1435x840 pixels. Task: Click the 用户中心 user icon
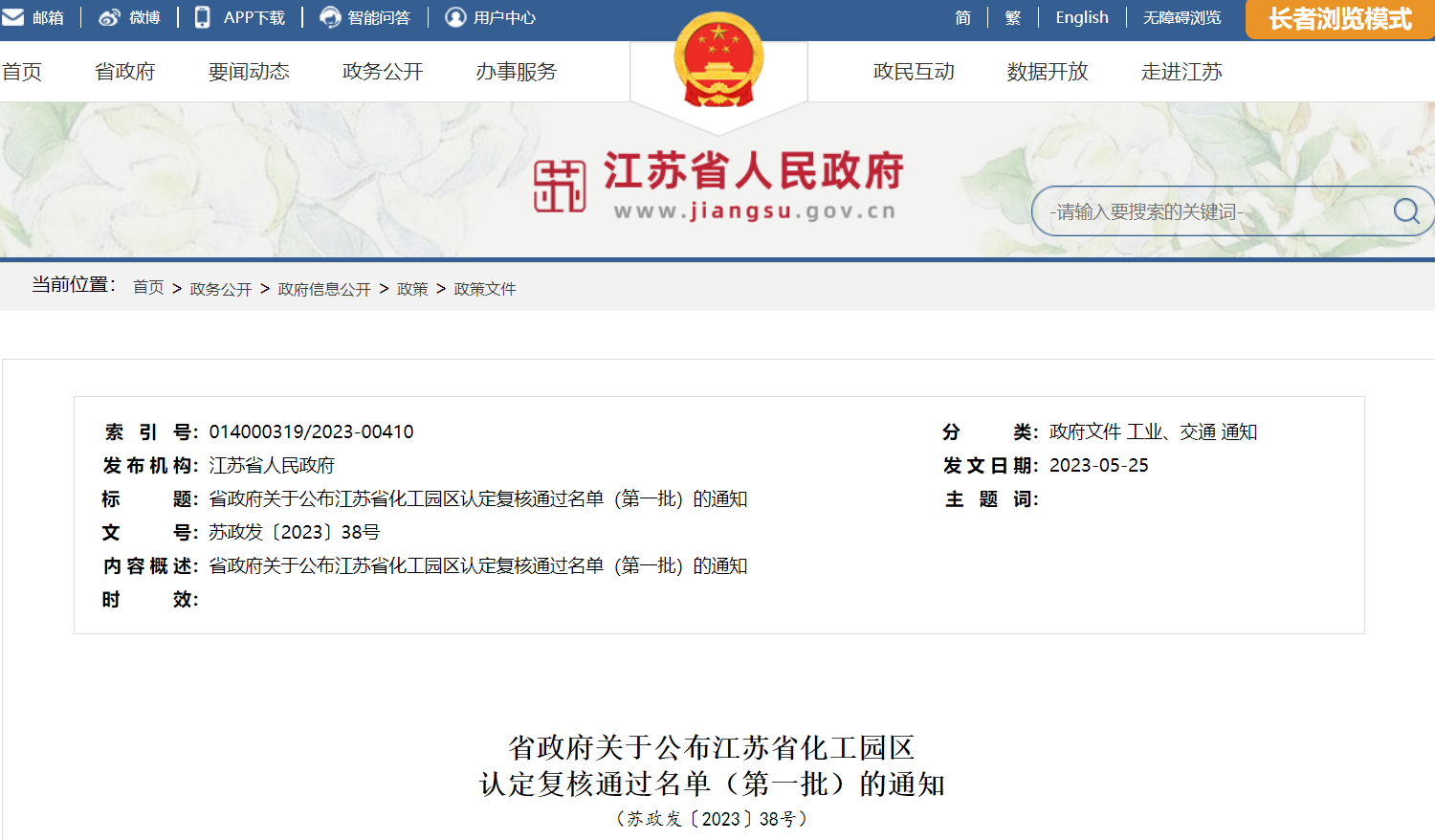456,17
